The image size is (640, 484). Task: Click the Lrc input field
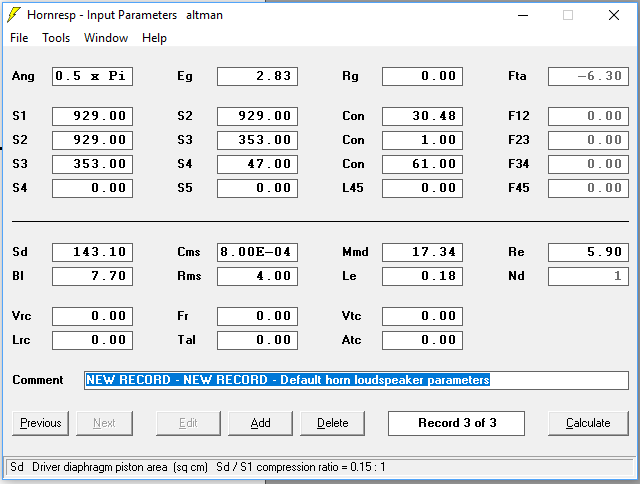click(92, 341)
